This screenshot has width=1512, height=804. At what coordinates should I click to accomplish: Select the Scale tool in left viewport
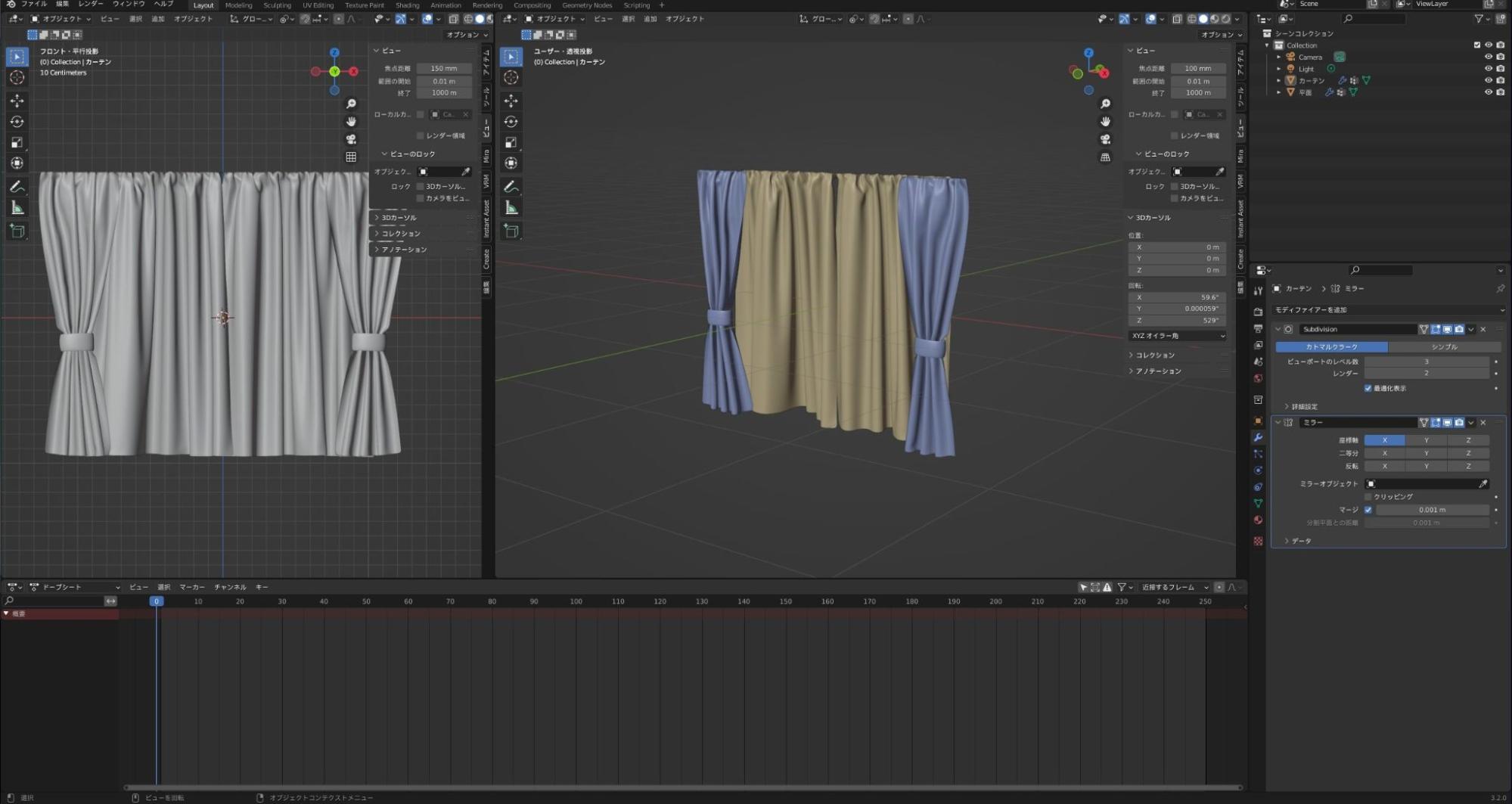(17, 142)
